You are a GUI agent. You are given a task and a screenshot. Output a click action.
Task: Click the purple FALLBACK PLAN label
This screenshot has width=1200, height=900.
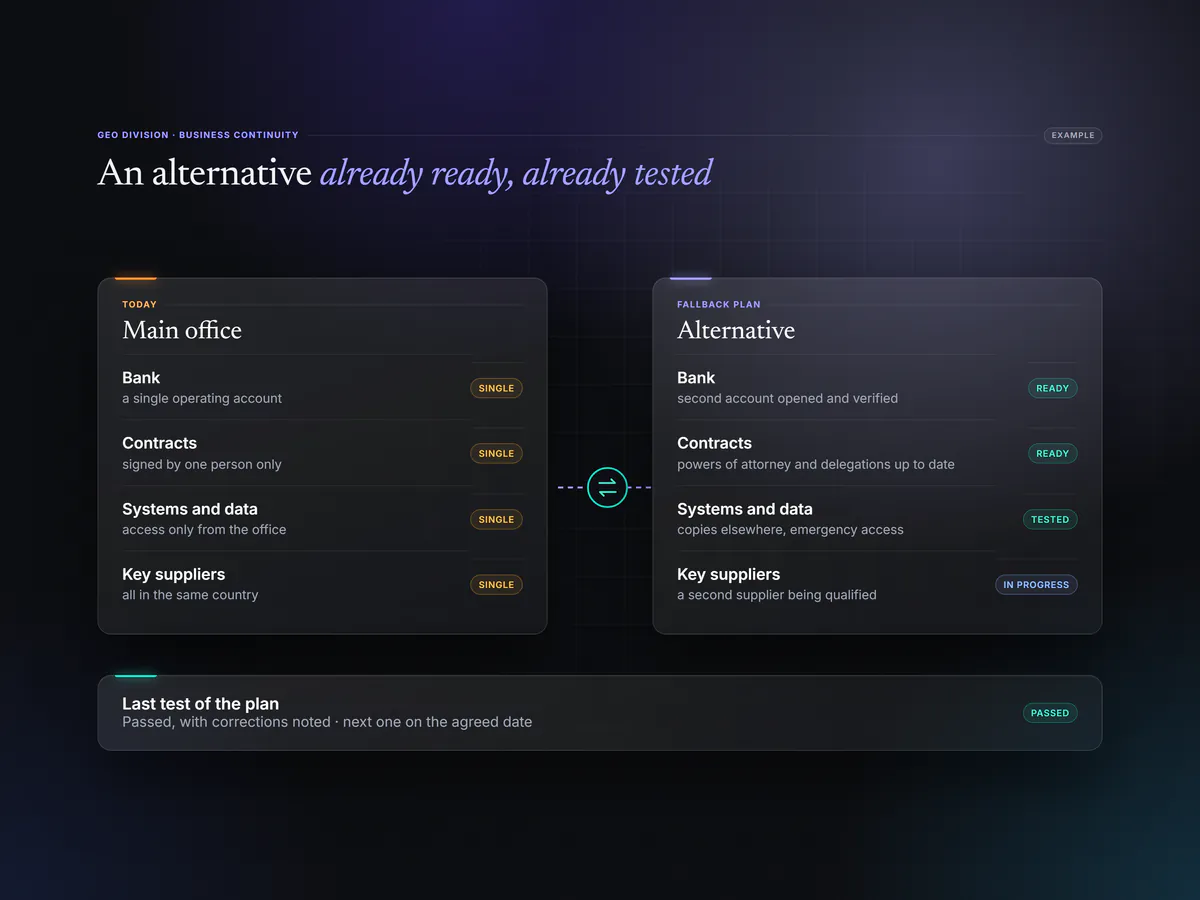click(719, 304)
